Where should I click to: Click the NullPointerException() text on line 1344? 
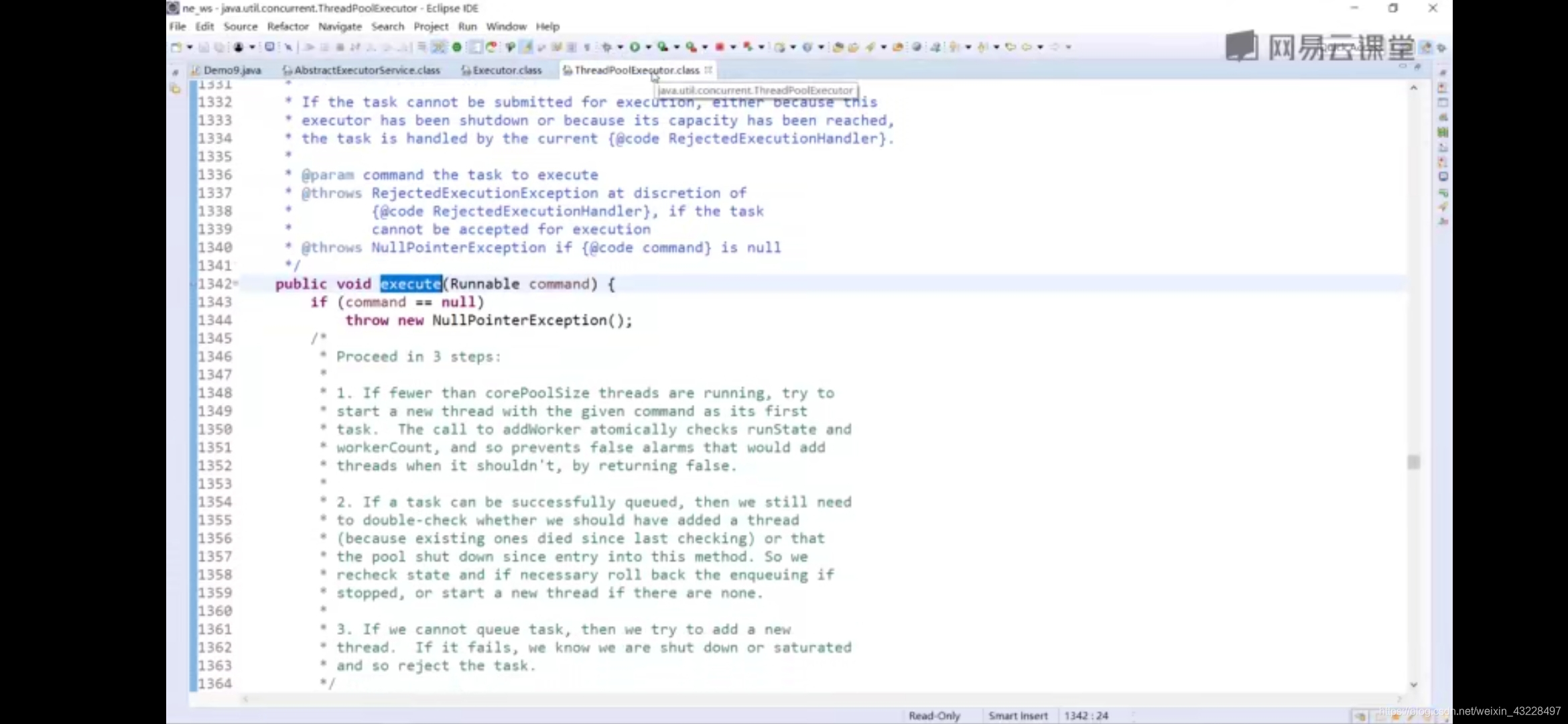528,320
